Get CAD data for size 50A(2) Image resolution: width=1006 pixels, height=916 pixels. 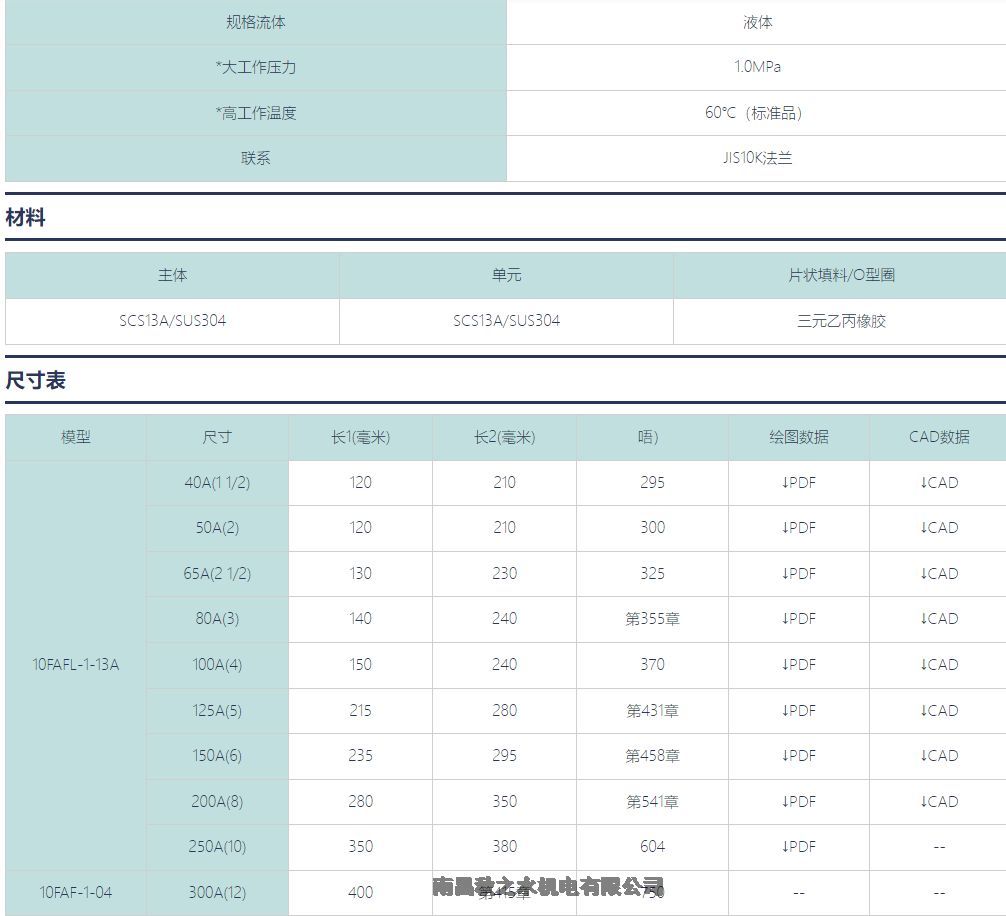[939, 528]
